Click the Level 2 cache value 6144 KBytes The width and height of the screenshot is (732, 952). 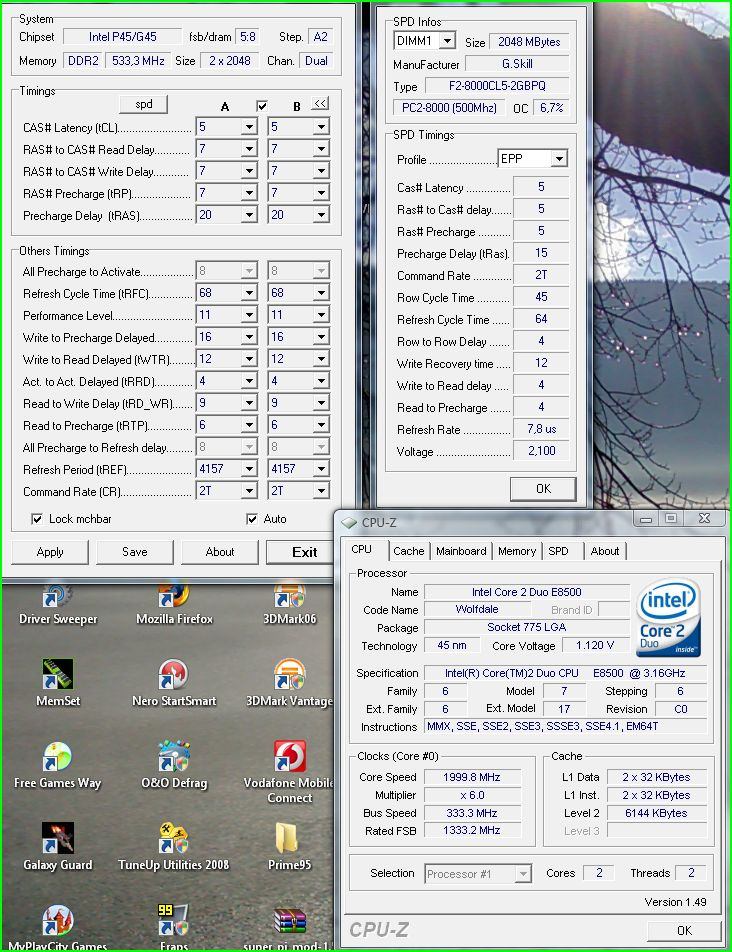657,813
